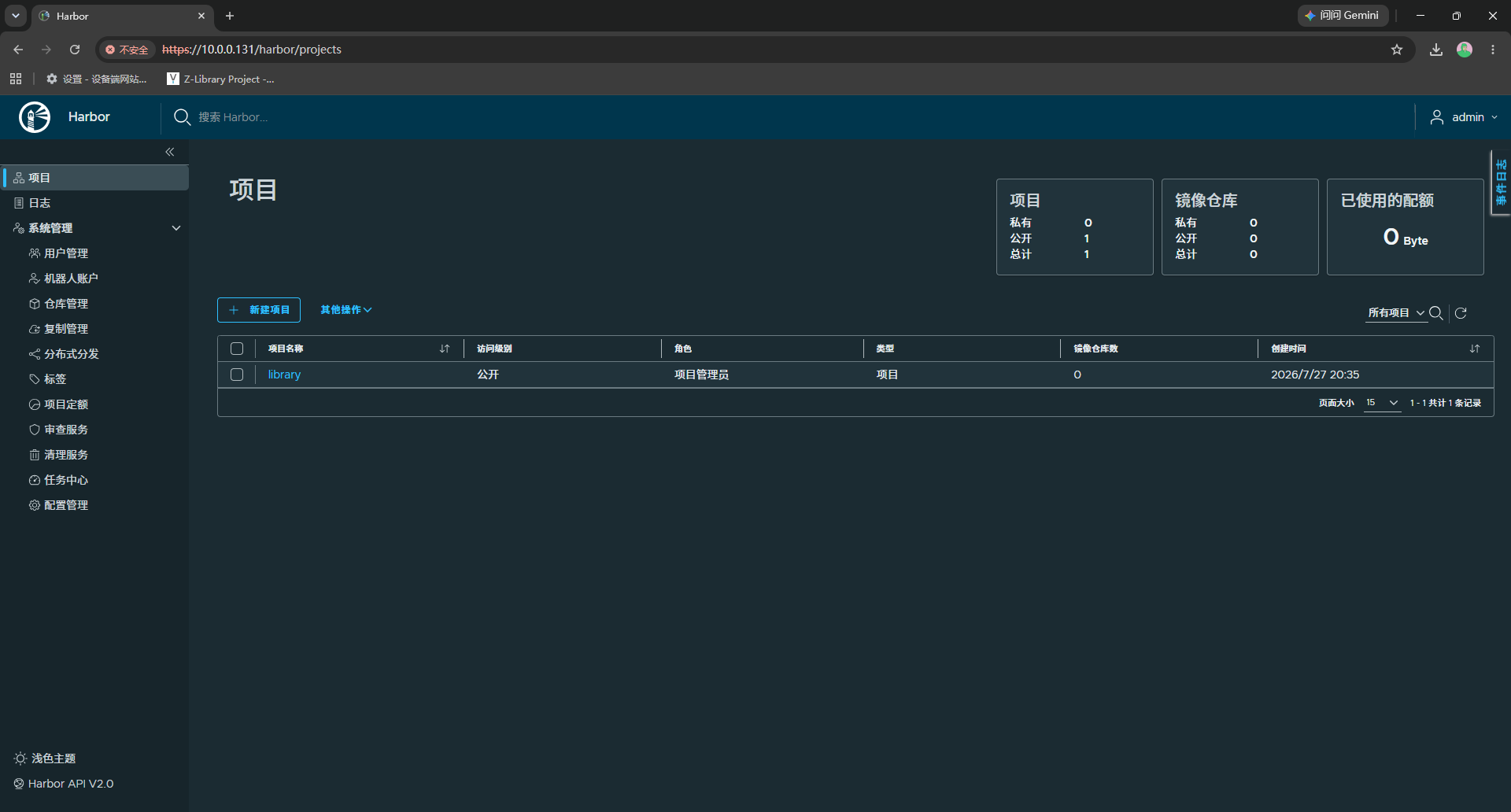Click the address bar URL
The width and height of the screenshot is (1511, 812).
coord(252,50)
